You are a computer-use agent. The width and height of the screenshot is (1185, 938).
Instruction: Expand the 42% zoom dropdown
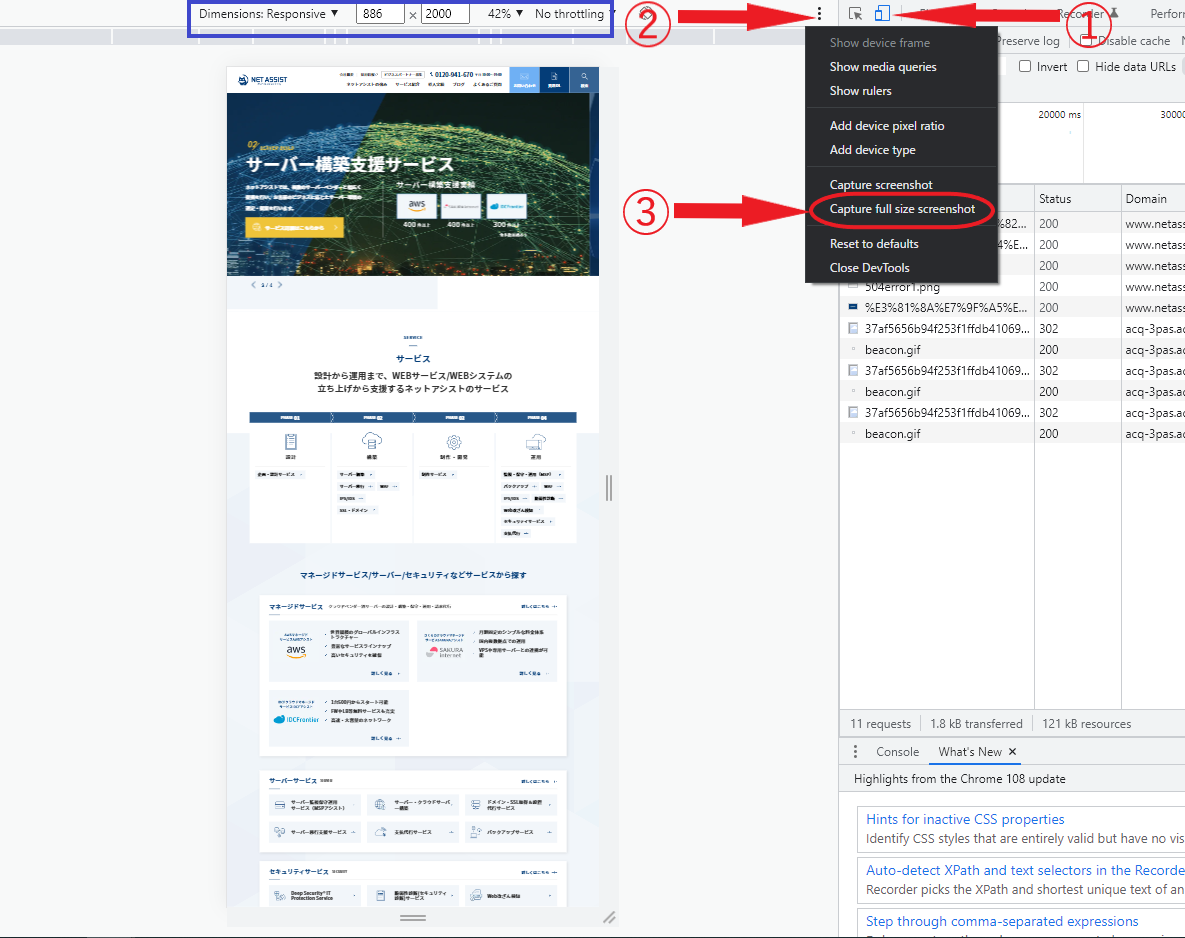[x=505, y=14]
